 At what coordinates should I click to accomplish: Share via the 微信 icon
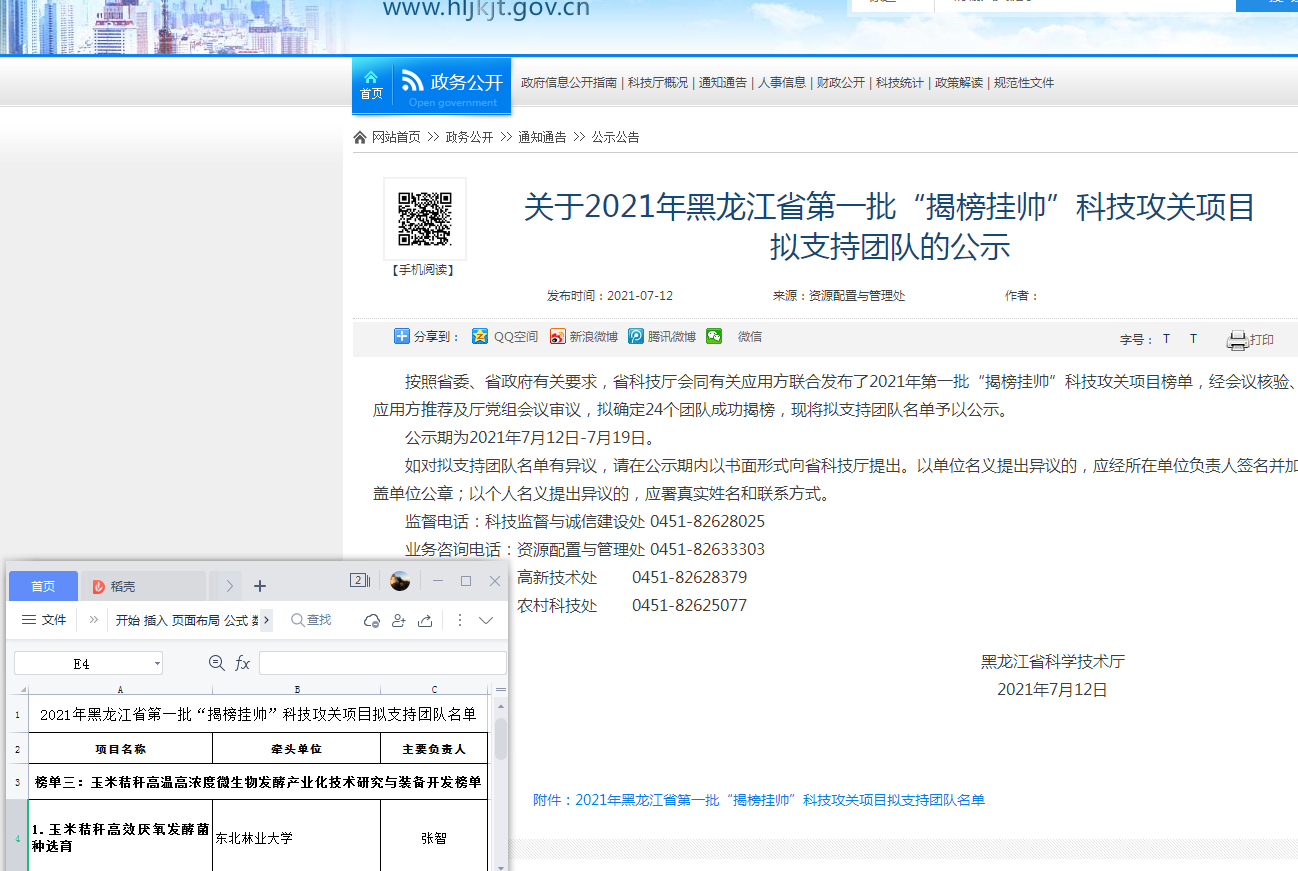tap(714, 337)
